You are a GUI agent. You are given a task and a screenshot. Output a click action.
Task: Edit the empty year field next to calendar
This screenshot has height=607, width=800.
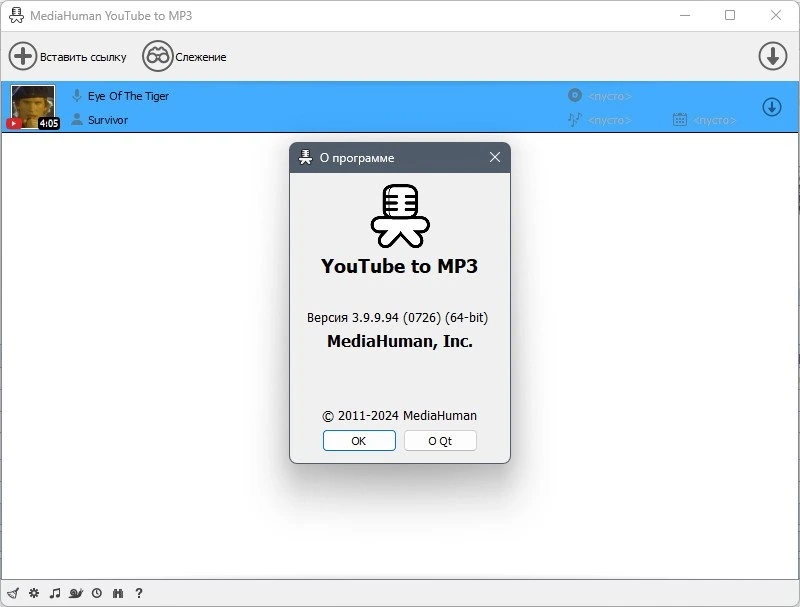point(715,120)
